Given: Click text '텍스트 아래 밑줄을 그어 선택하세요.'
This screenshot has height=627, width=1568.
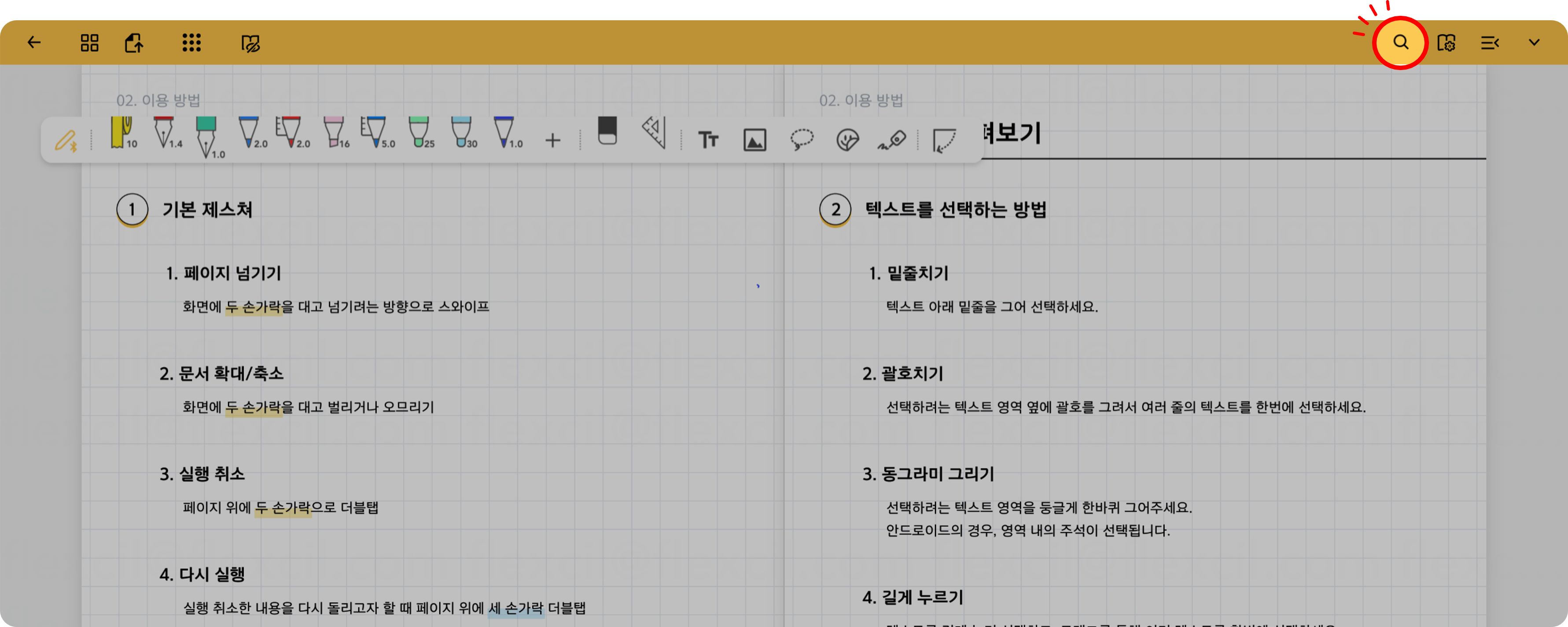Looking at the screenshot, I should click(x=992, y=307).
